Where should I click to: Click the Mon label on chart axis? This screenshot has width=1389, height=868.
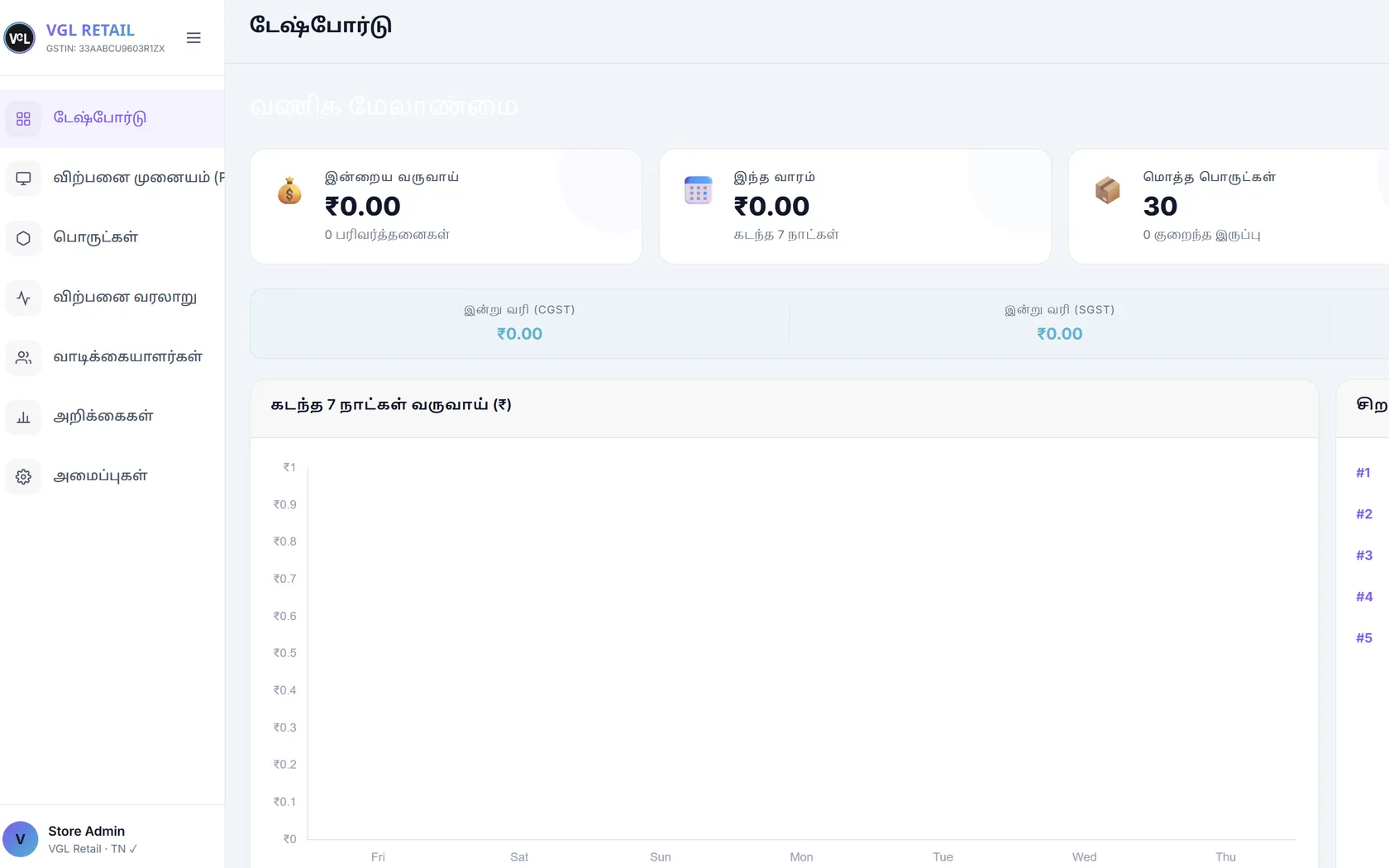pyautogui.click(x=801, y=857)
